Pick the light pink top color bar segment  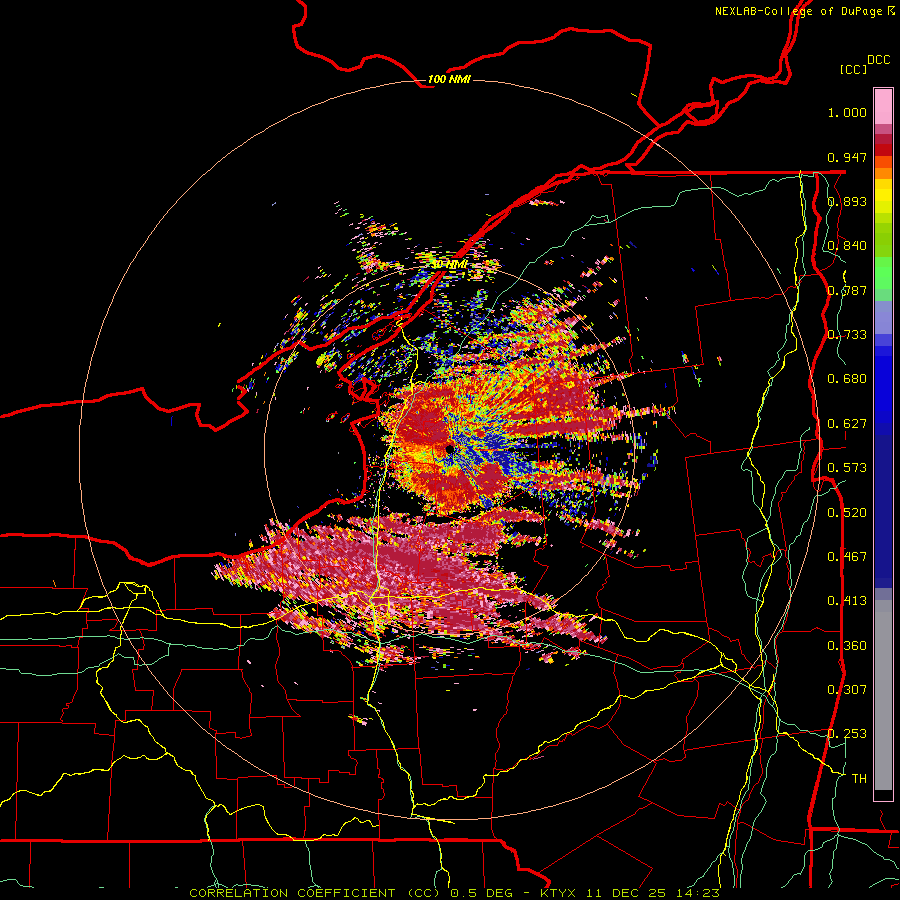[x=883, y=107]
